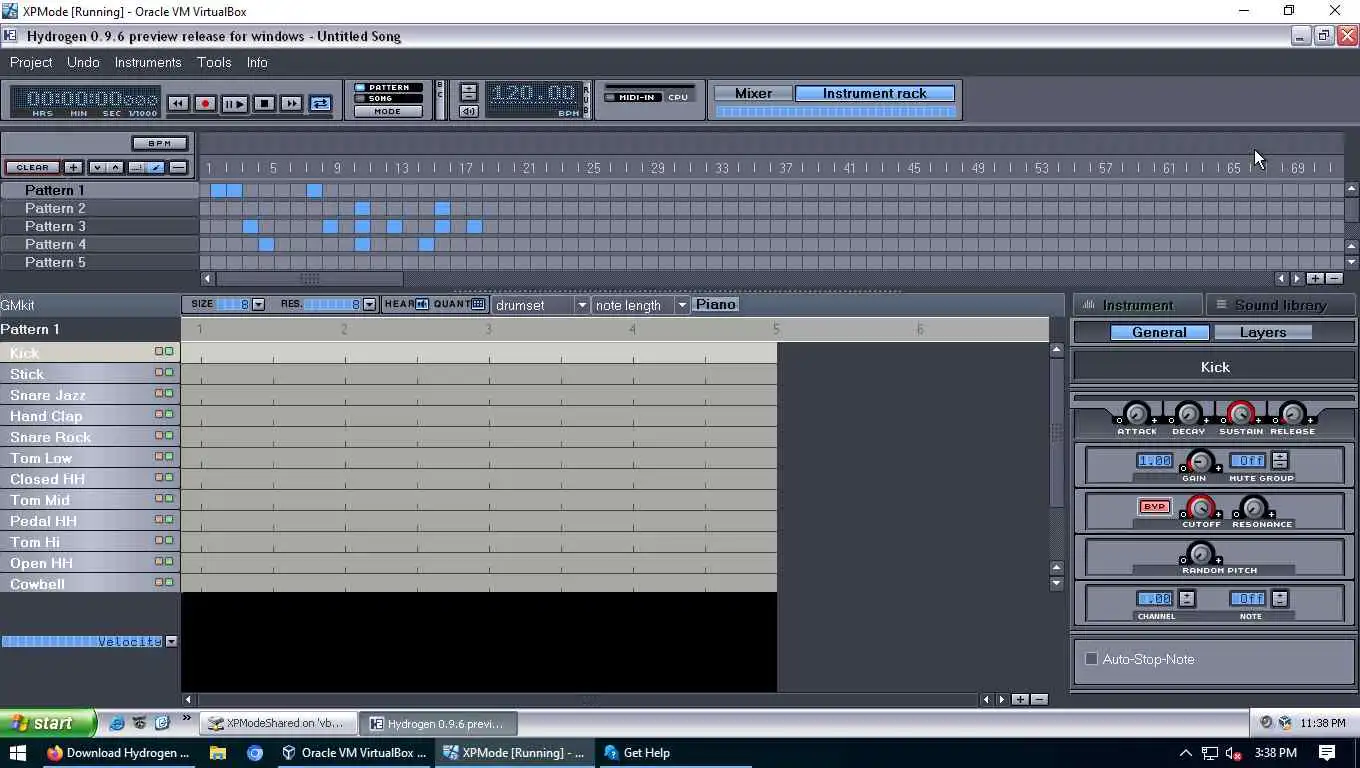This screenshot has height=768, width=1360.
Task: Click the CLEAR button in song editor
Action: pyautogui.click(x=32, y=167)
